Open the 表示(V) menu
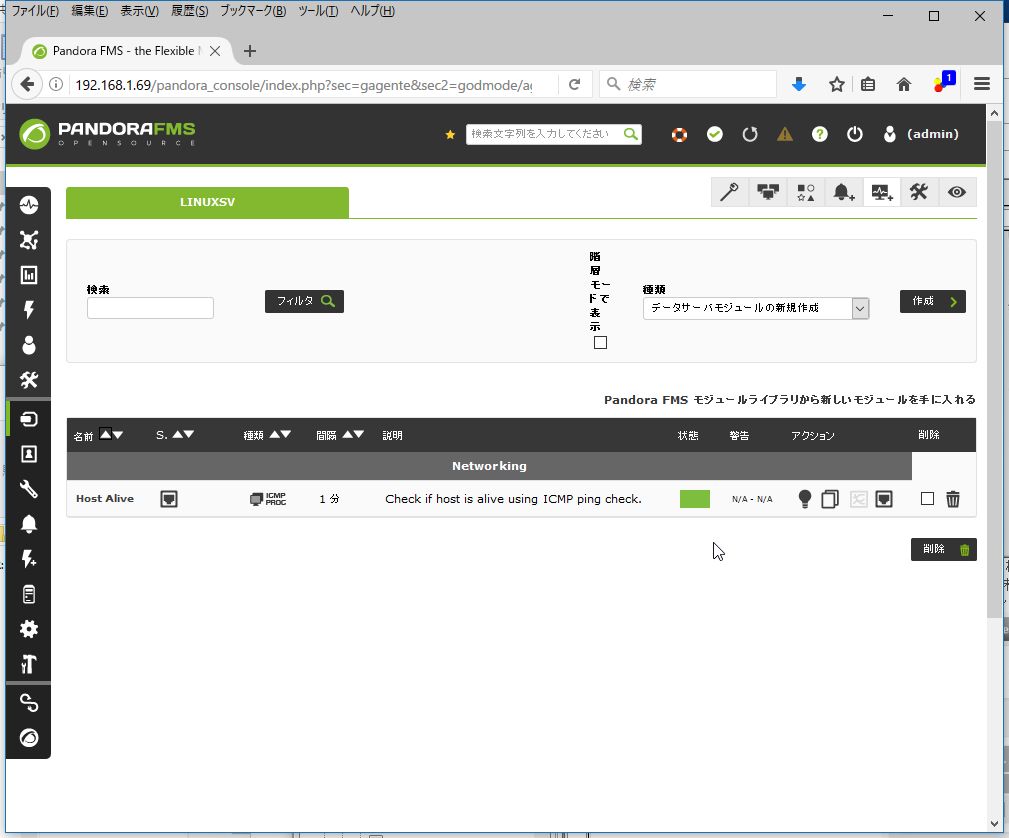 tap(140, 11)
